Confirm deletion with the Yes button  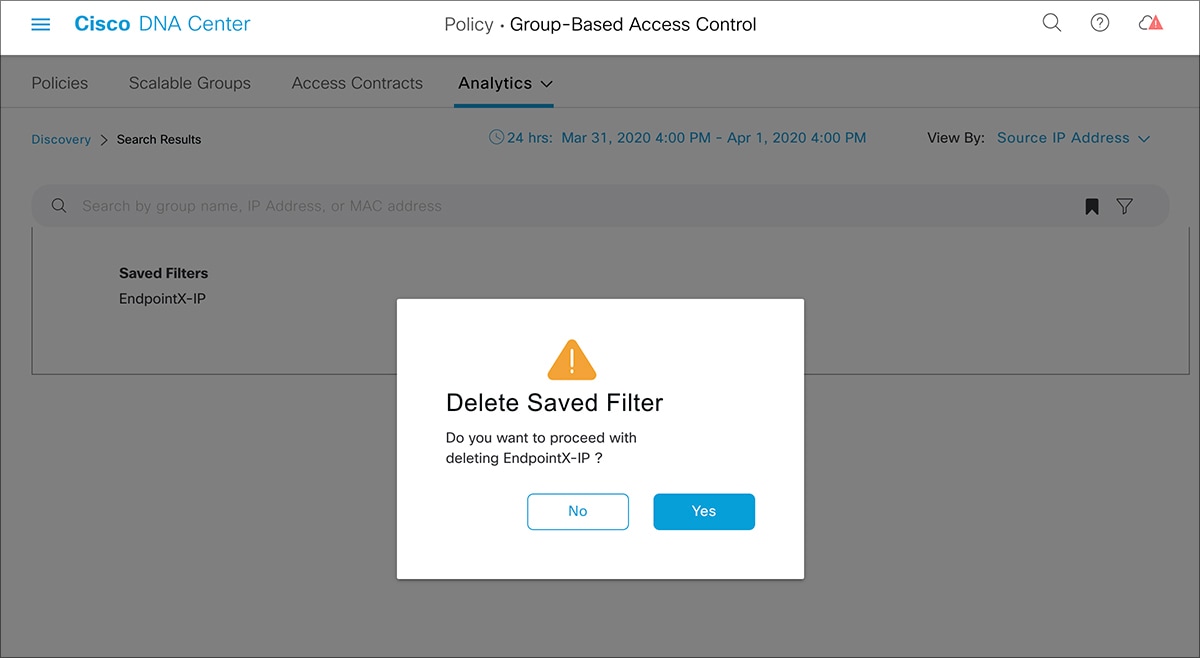[704, 511]
